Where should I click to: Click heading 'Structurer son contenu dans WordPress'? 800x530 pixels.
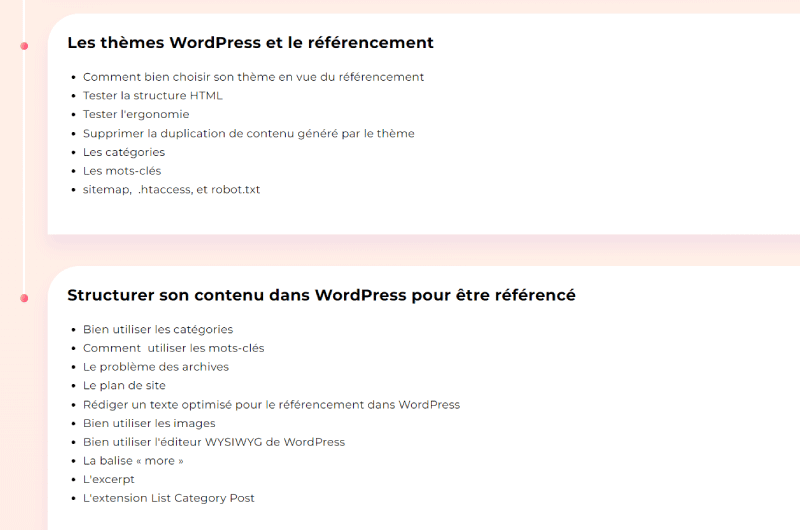pyautogui.click(x=321, y=295)
